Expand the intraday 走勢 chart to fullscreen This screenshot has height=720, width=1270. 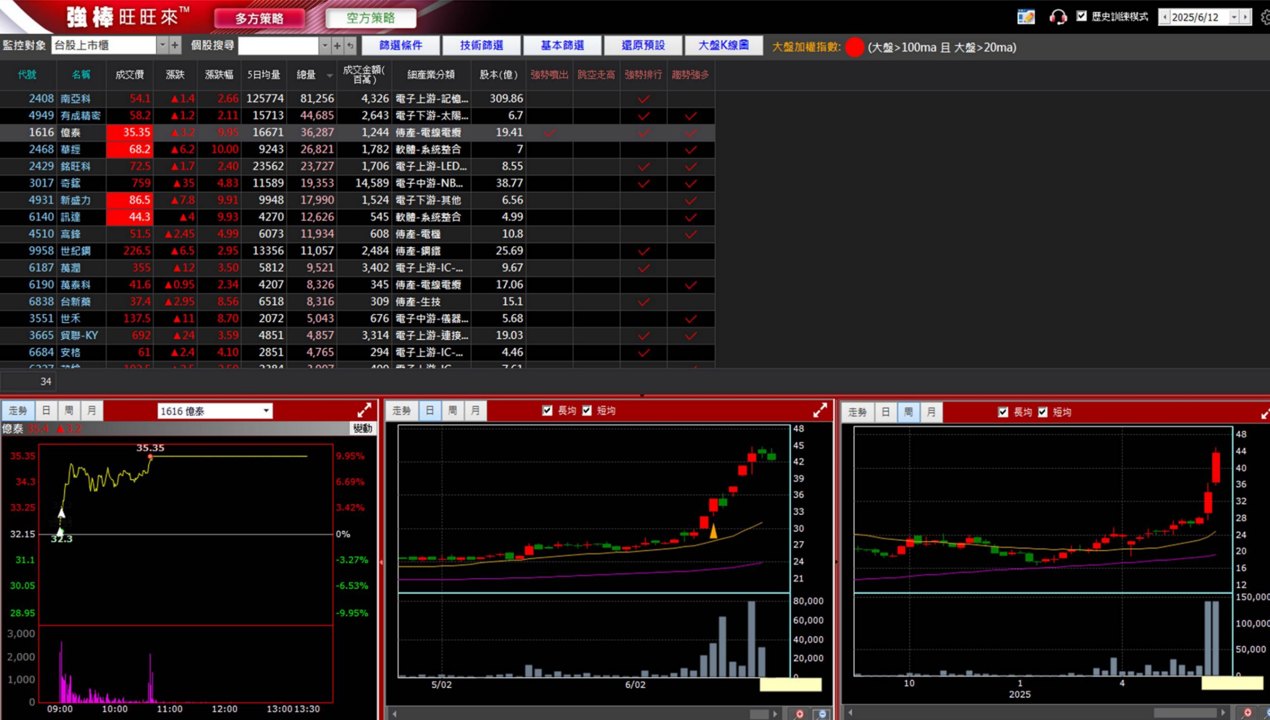365,410
